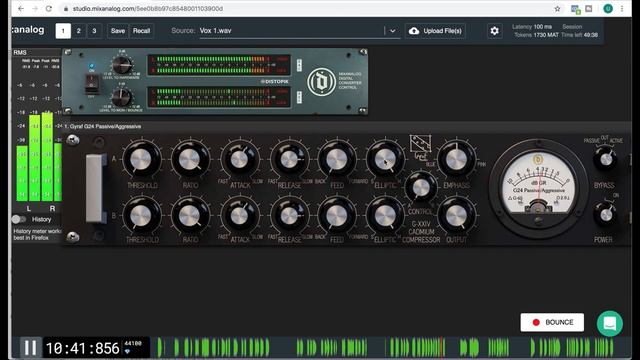Open the browser profile avatar
The image size is (640, 360).
click(x=608, y=9)
